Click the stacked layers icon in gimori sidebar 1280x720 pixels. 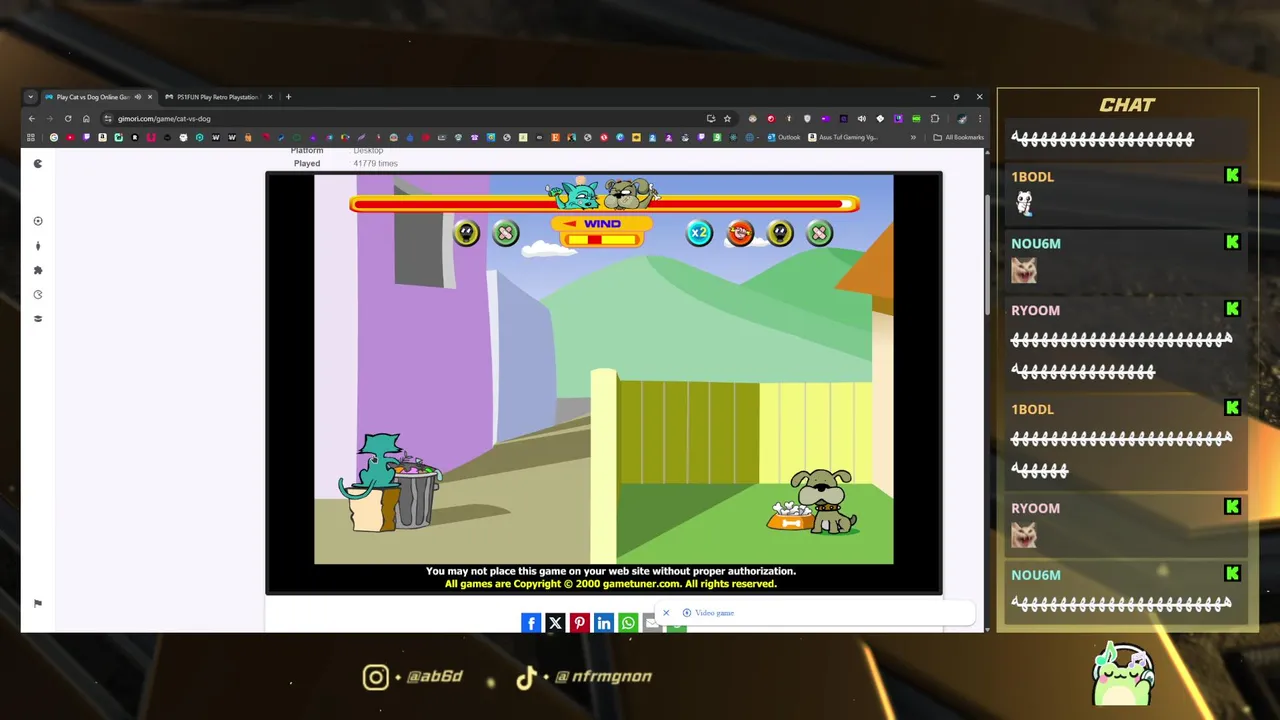coord(38,319)
